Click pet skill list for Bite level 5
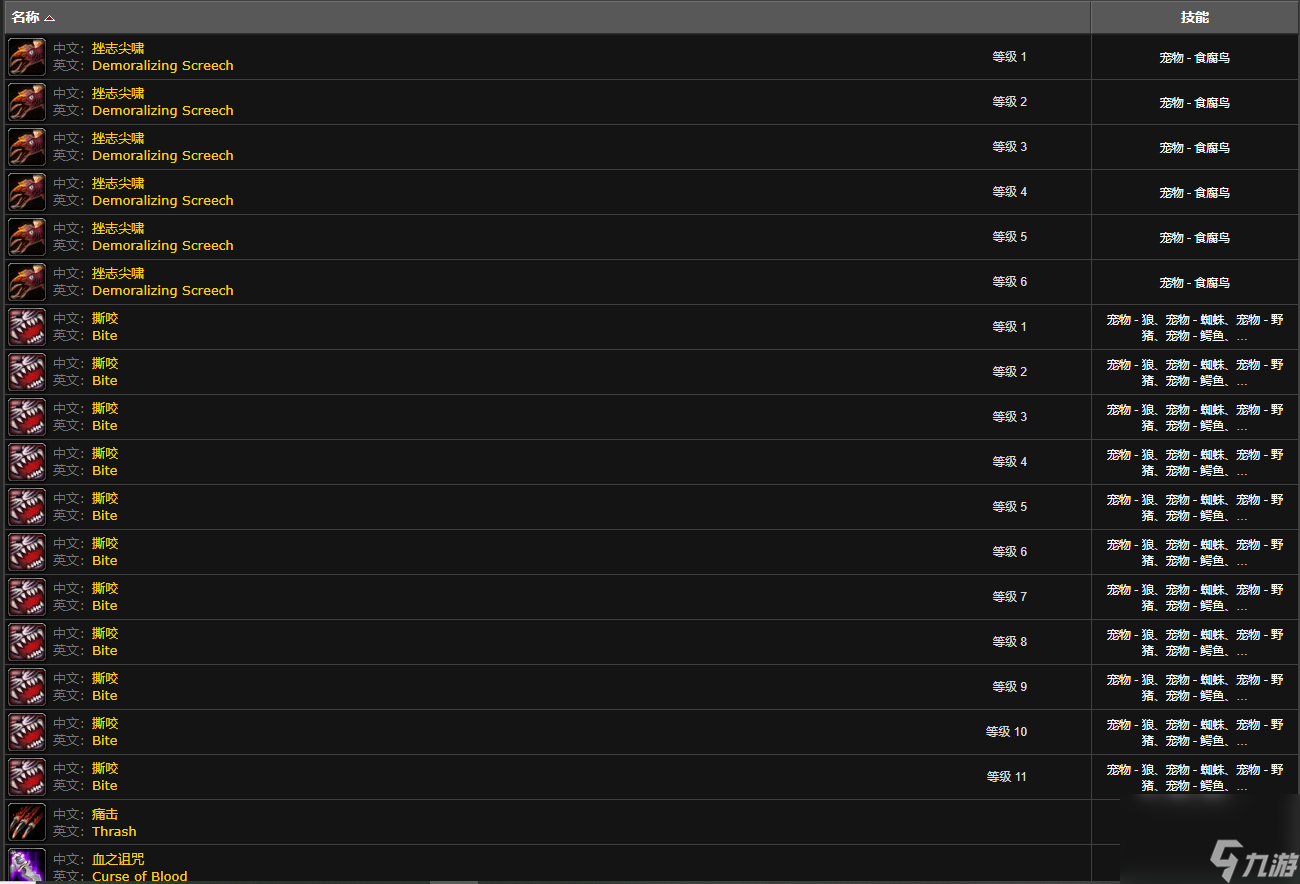 pos(1195,508)
